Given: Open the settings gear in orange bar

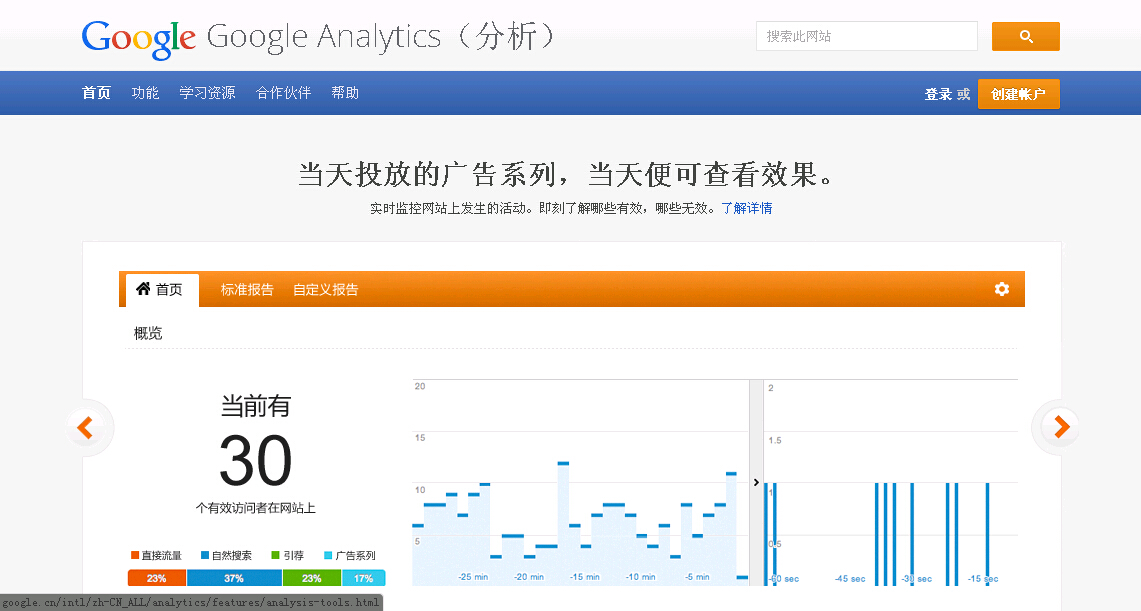Looking at the screenshot, I should 1002,289.
